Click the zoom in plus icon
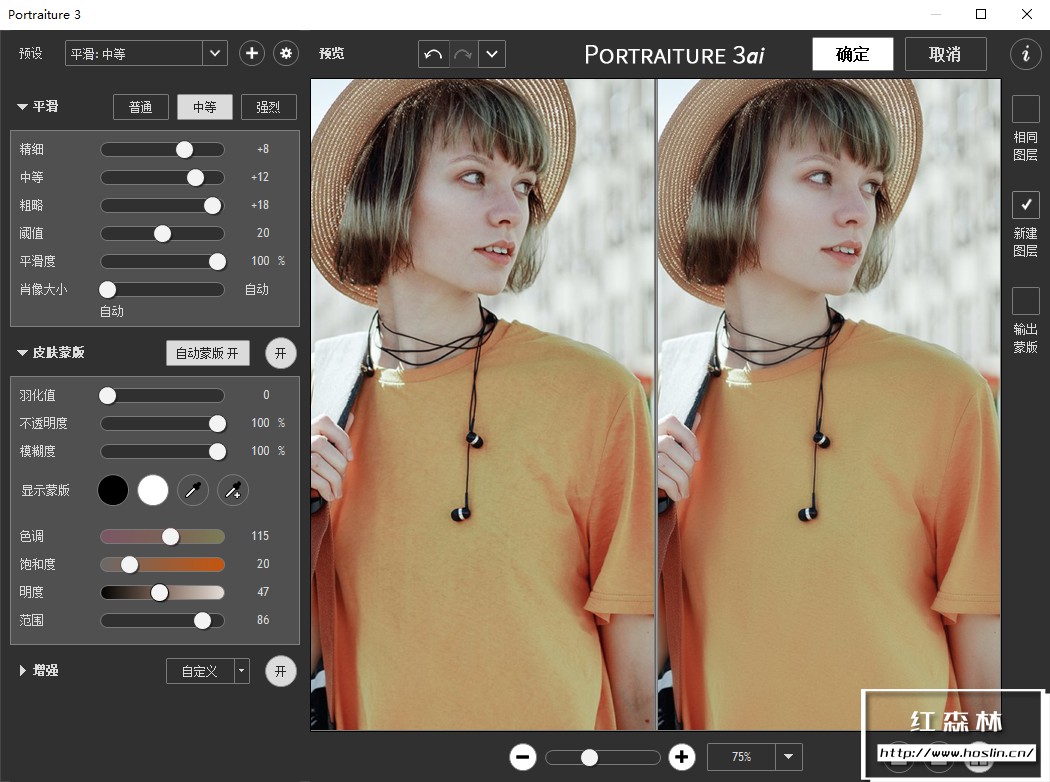Screen dimensions: 1050x782 point(682,757)
